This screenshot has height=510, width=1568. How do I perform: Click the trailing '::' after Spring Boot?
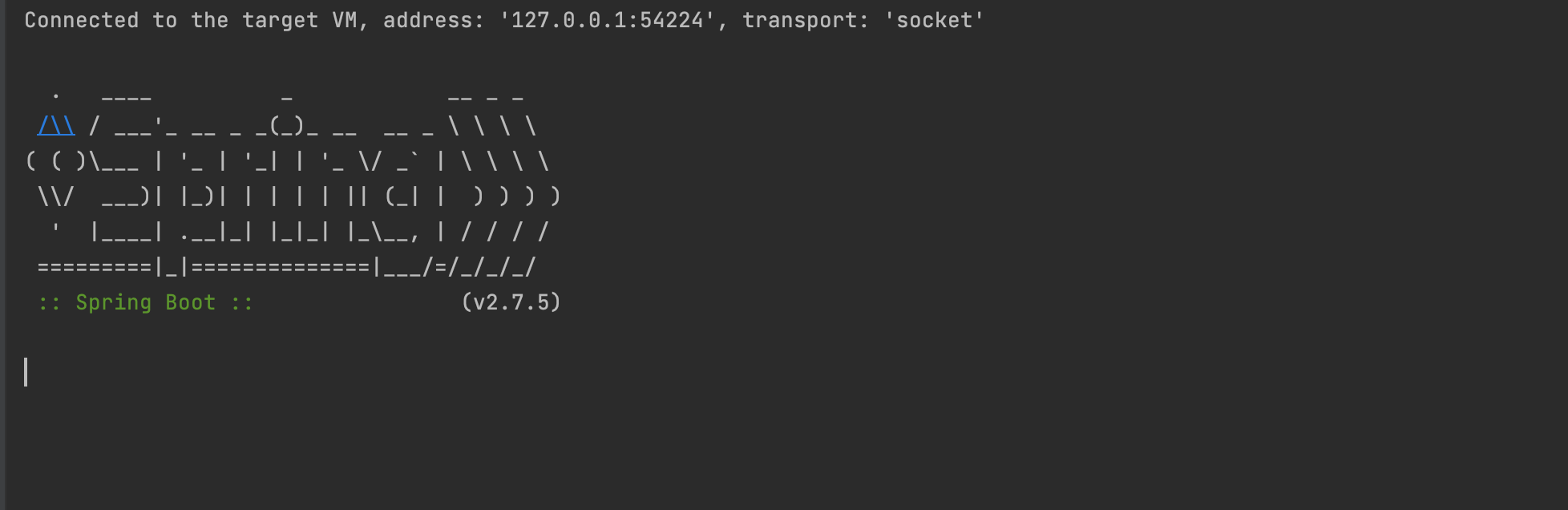[x=242, y=302]
